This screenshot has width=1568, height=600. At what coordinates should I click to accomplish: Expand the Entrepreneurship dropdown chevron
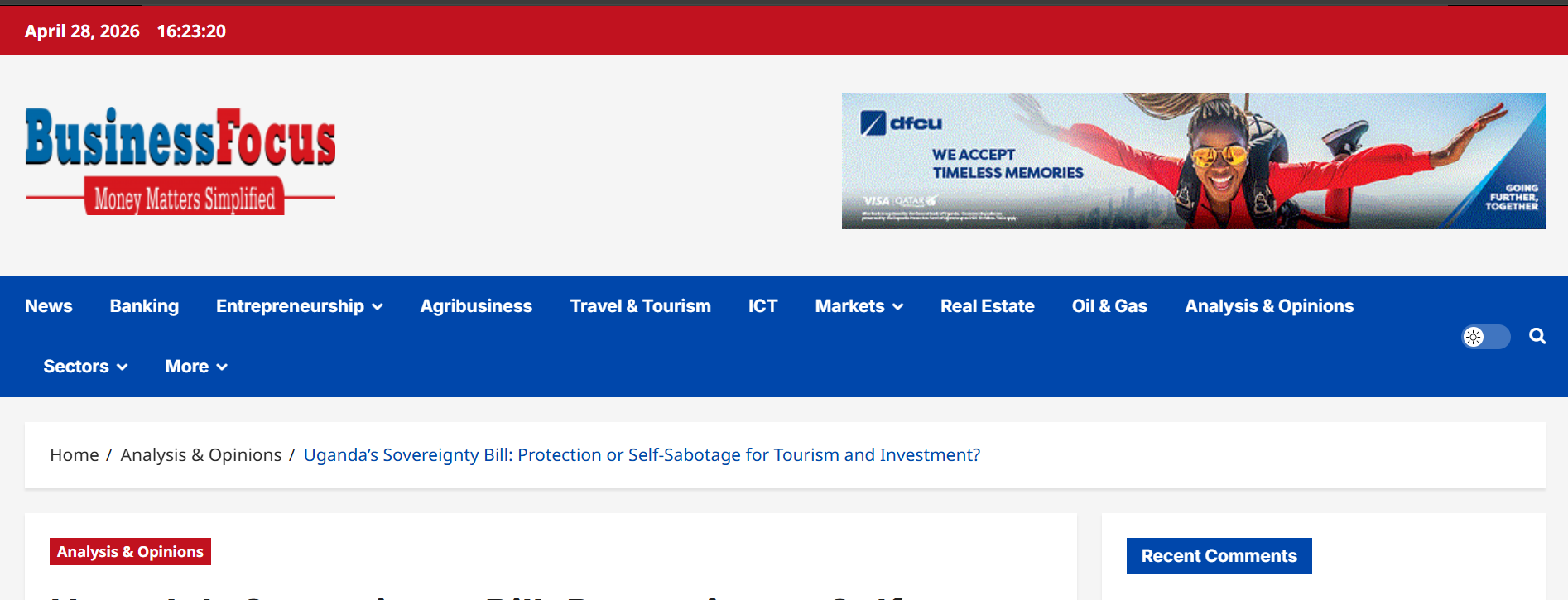point(378,307)
